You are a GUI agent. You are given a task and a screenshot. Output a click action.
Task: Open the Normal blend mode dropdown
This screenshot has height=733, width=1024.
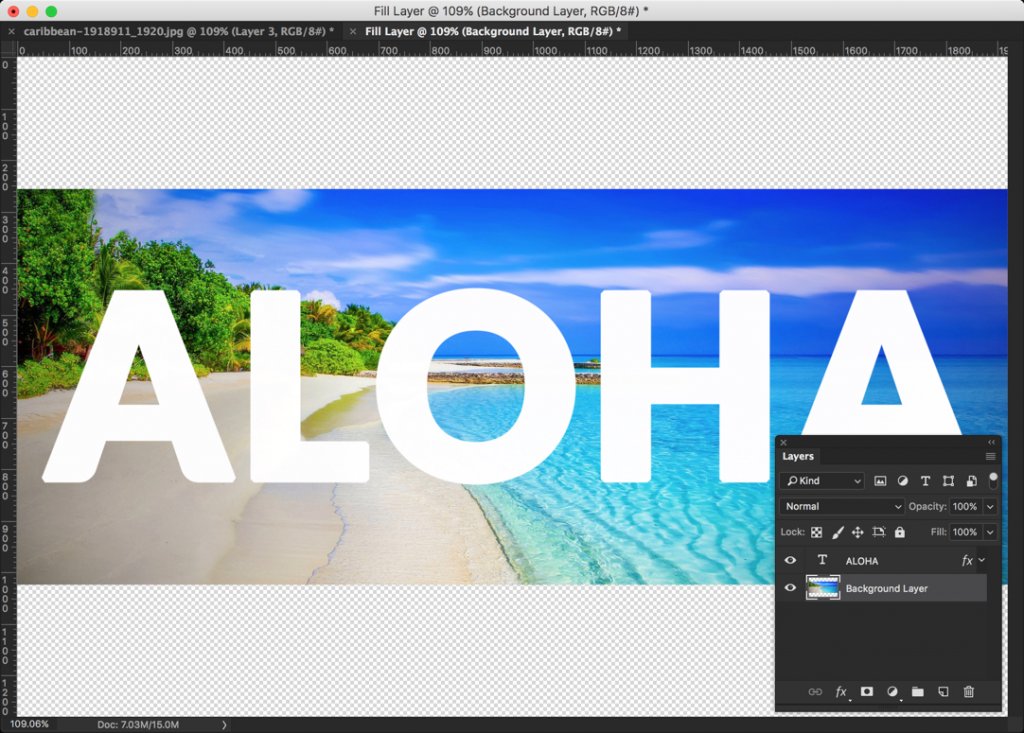[841, 506]
